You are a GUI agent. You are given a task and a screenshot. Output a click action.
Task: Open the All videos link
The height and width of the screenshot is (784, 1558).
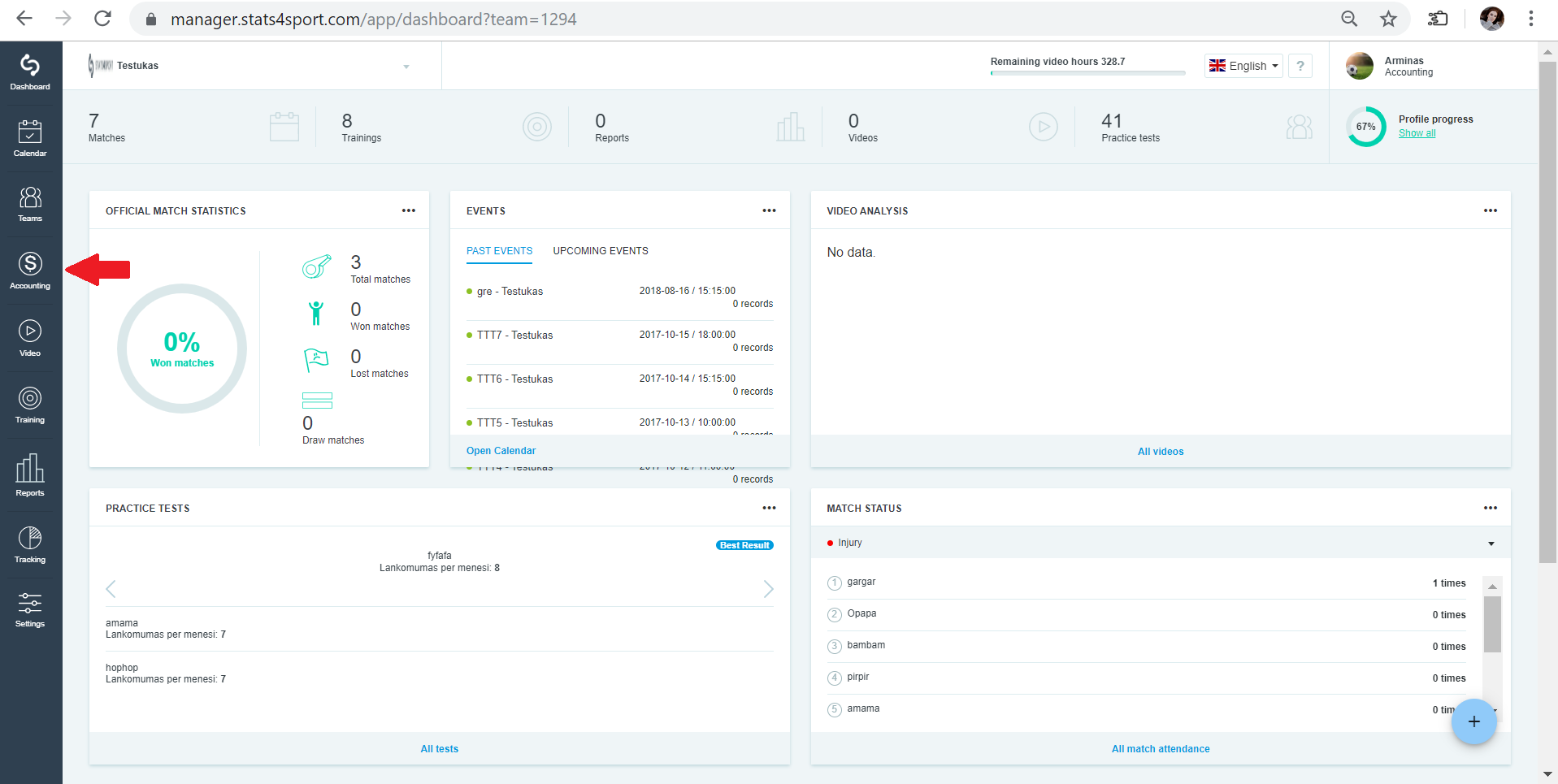click(1161, 452)
